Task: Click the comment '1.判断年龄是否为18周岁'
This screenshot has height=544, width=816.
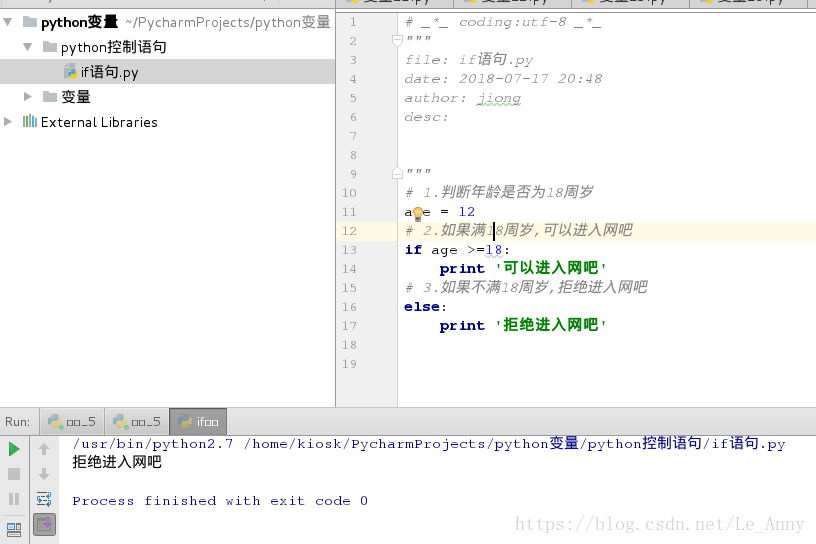Action: click(499, 192)
